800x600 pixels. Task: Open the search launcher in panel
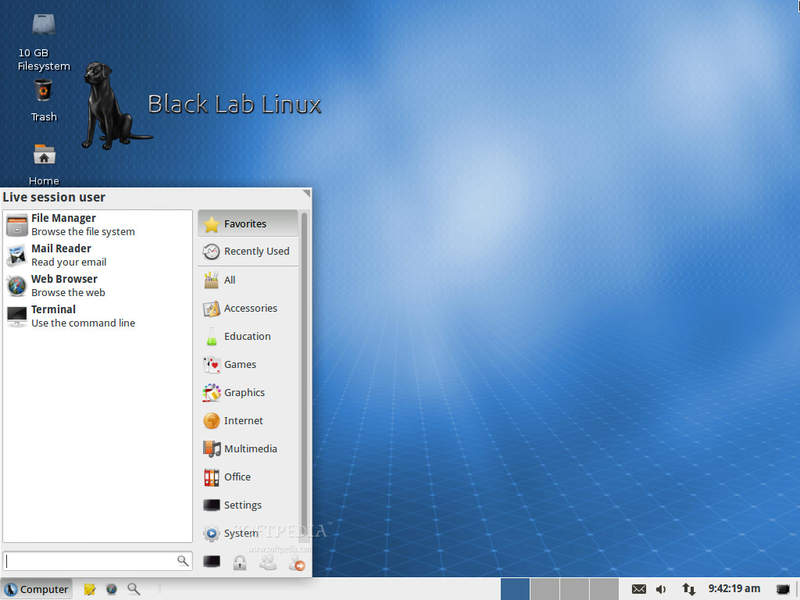[x=134, y=589]
